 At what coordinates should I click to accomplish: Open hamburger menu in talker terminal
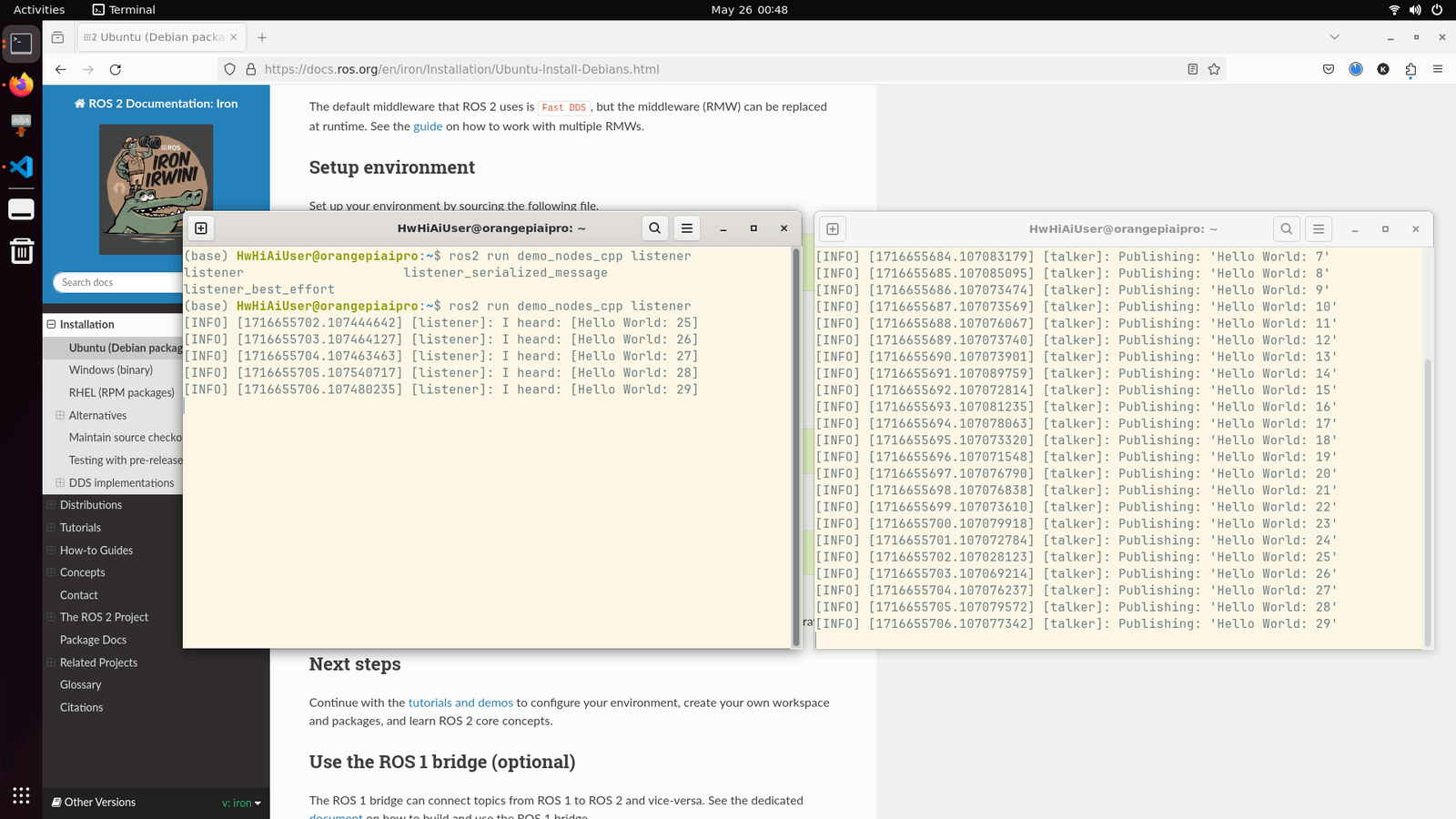click(x=1319, y=229)
